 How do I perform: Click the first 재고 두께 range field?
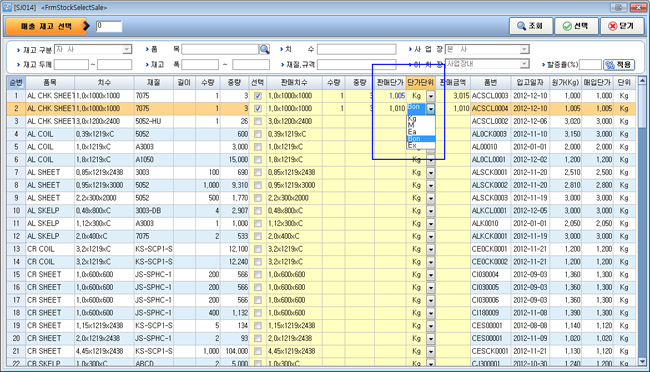(71, 65)
